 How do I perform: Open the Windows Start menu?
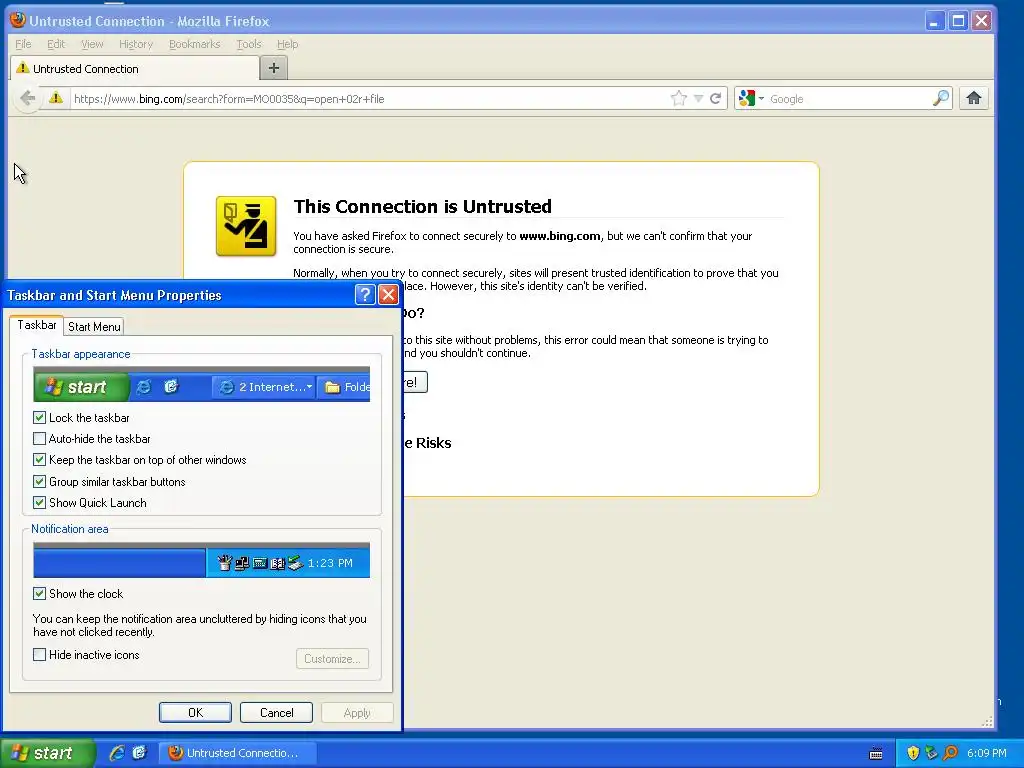47,753
